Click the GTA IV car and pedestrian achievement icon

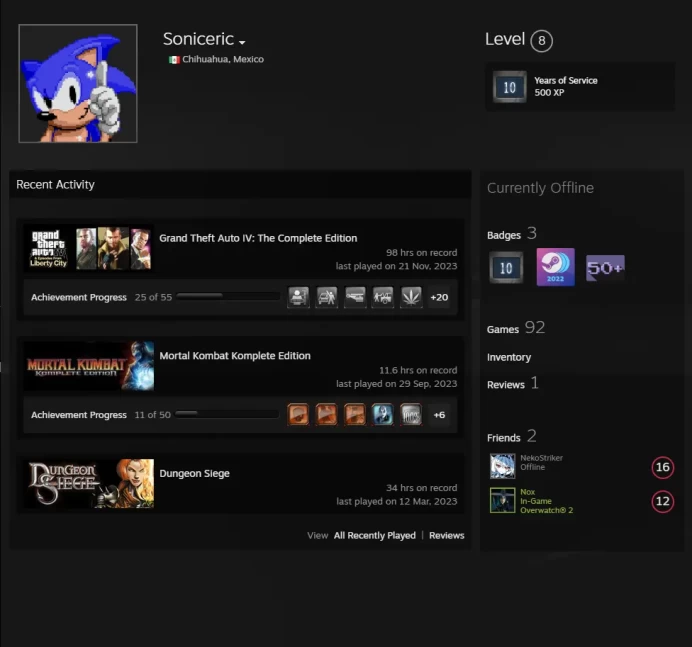coord(327,297)
